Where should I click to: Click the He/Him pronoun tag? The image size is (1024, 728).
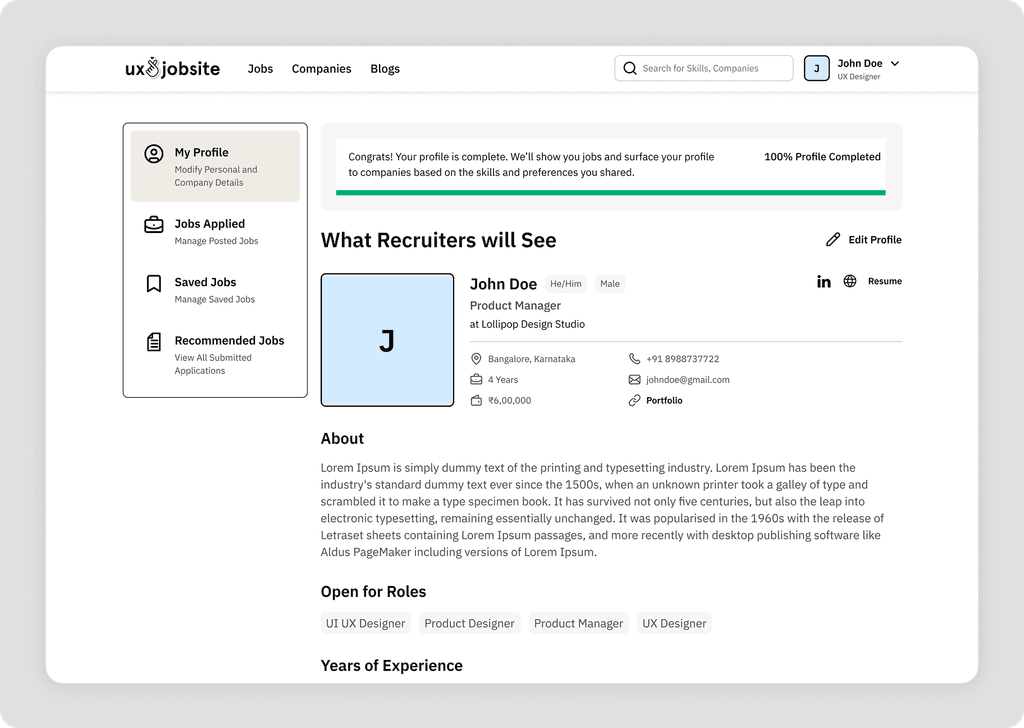coord(566,283)
